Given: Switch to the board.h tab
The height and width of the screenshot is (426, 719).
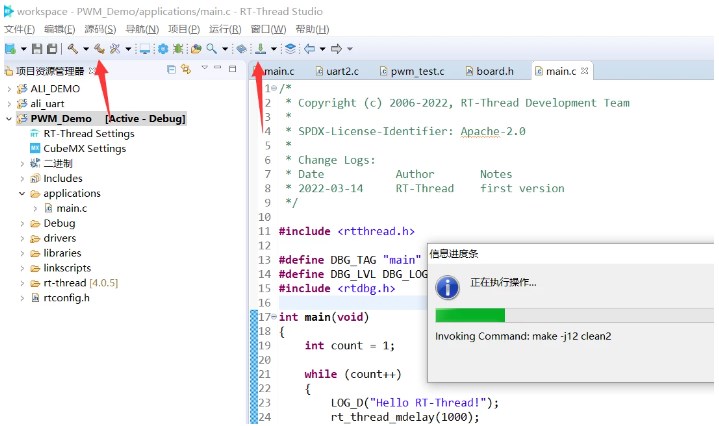Looking at the screenshot, I should pyautogui.click(x=490, y=71).
